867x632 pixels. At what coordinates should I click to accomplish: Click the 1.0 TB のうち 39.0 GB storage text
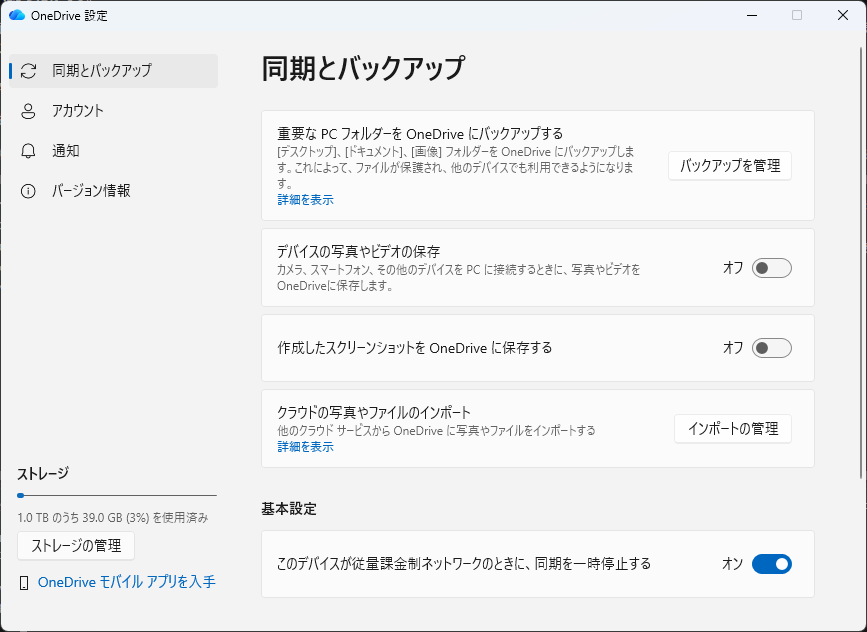(113, 518)
